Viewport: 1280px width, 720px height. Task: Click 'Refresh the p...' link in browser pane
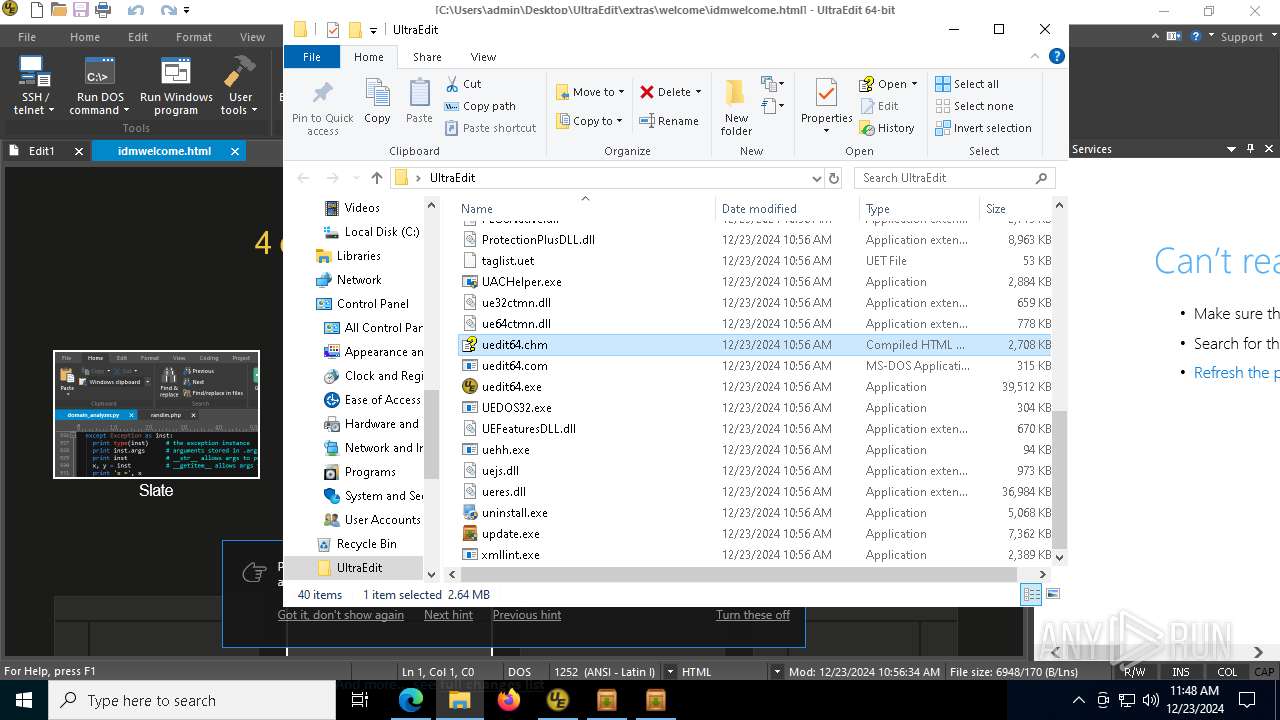1236,372
